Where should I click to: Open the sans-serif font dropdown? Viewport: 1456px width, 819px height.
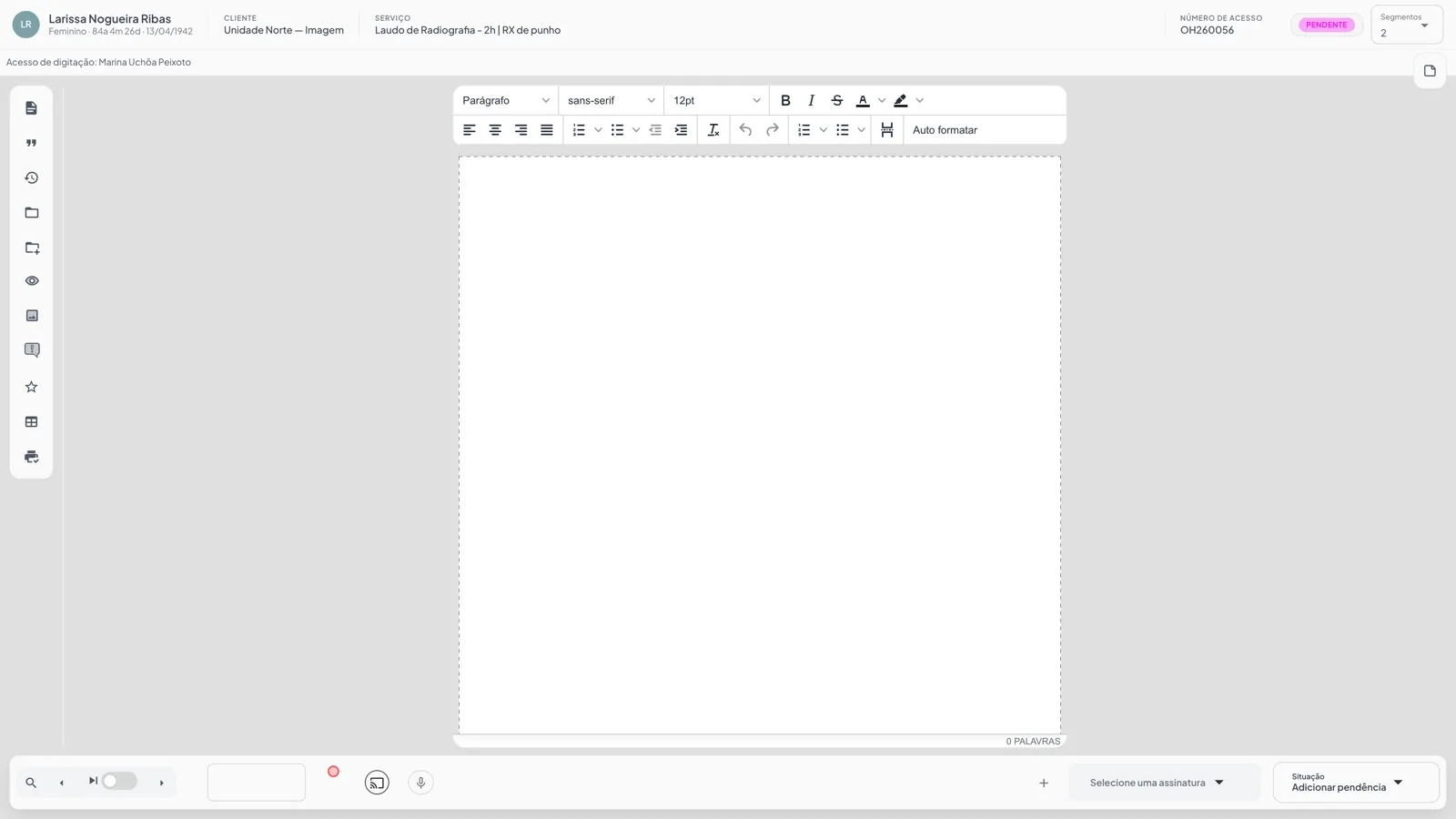click(612, 101)
